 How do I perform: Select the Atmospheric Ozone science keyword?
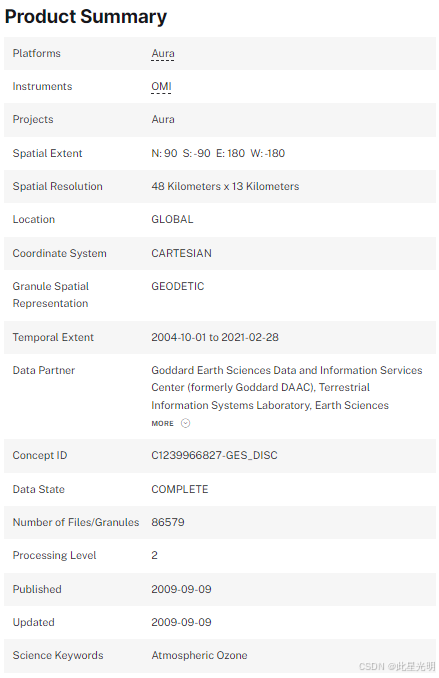(199, 655)
